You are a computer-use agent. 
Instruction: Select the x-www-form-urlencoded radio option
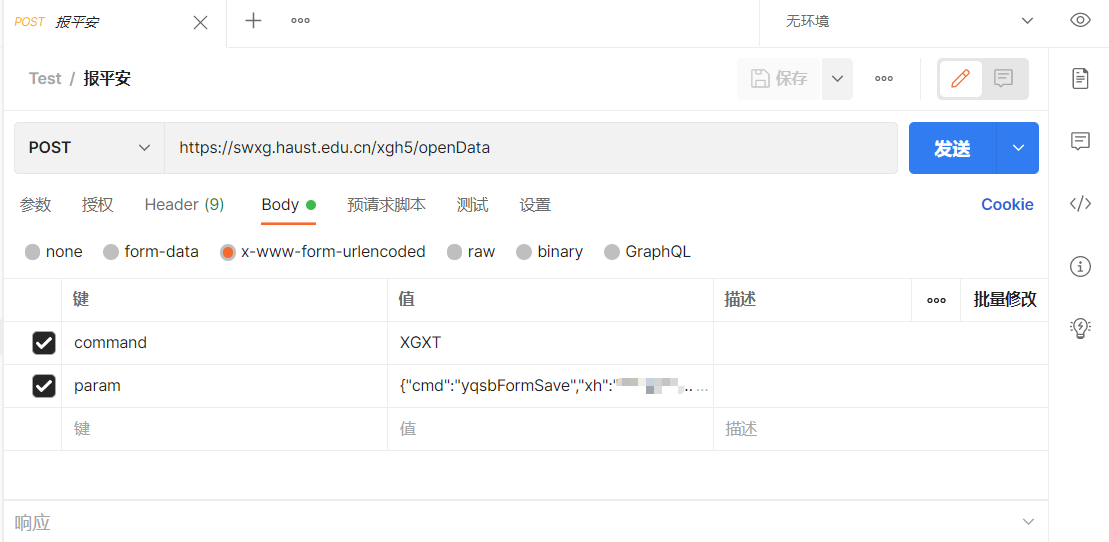point(228,252)
